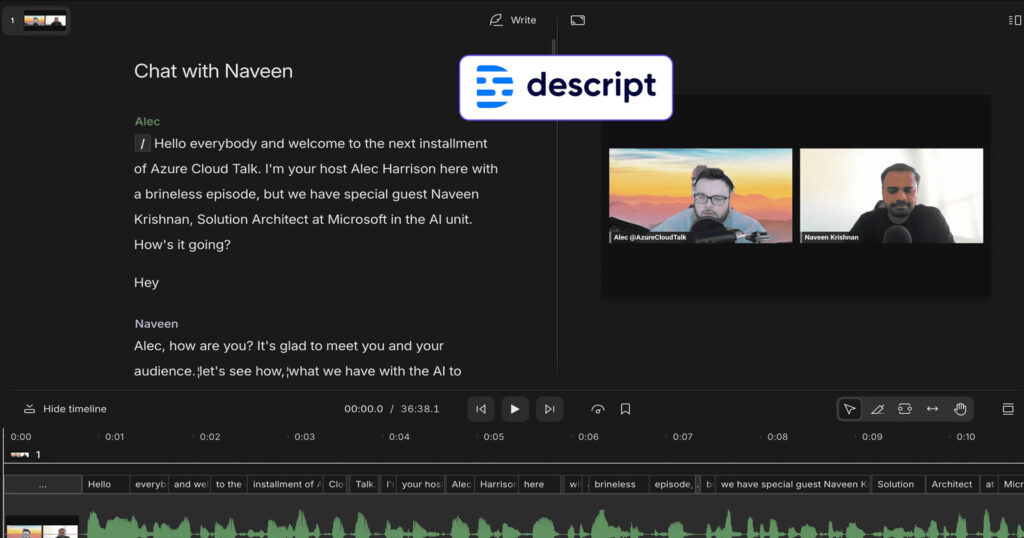Open the playback speed control icon
The image size is (1024, 538).
pos(598,409)
